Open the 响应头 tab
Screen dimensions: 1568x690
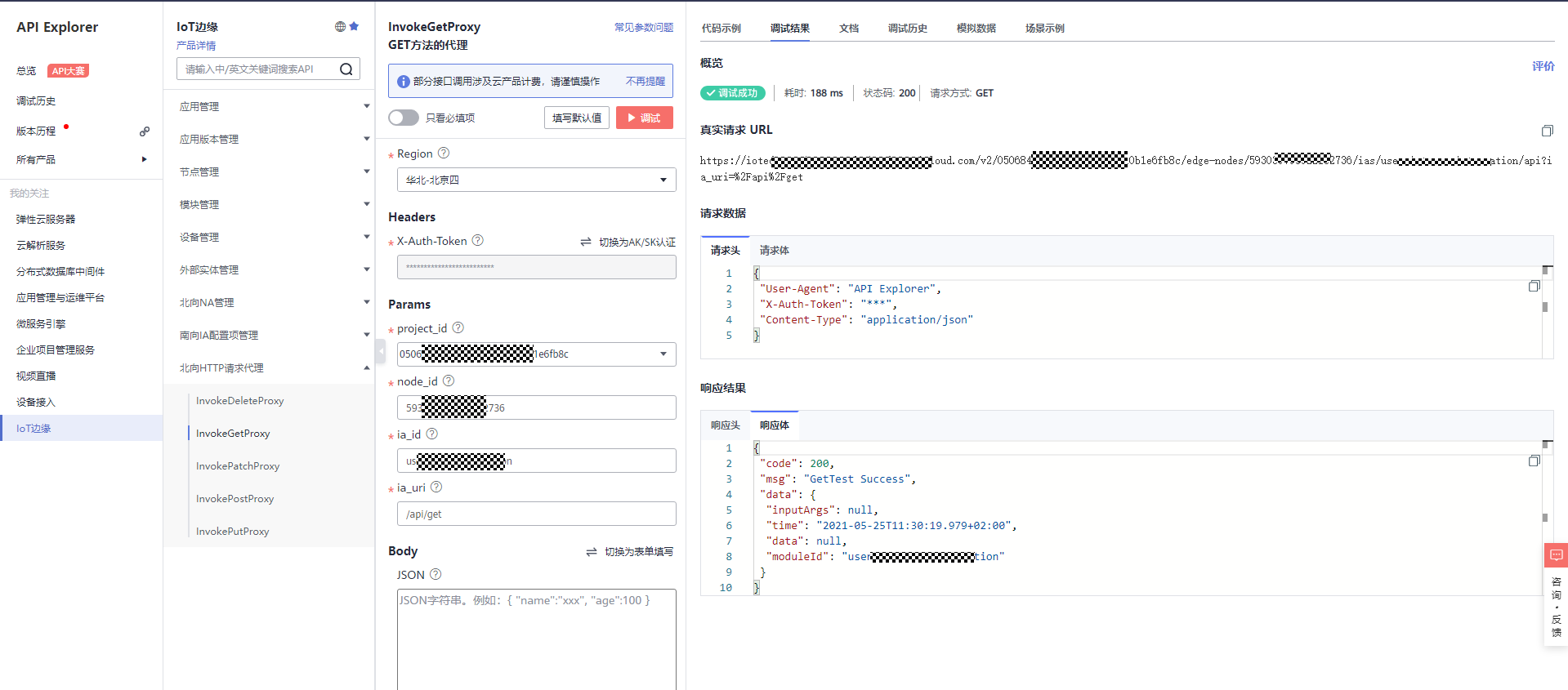[725, 425]
